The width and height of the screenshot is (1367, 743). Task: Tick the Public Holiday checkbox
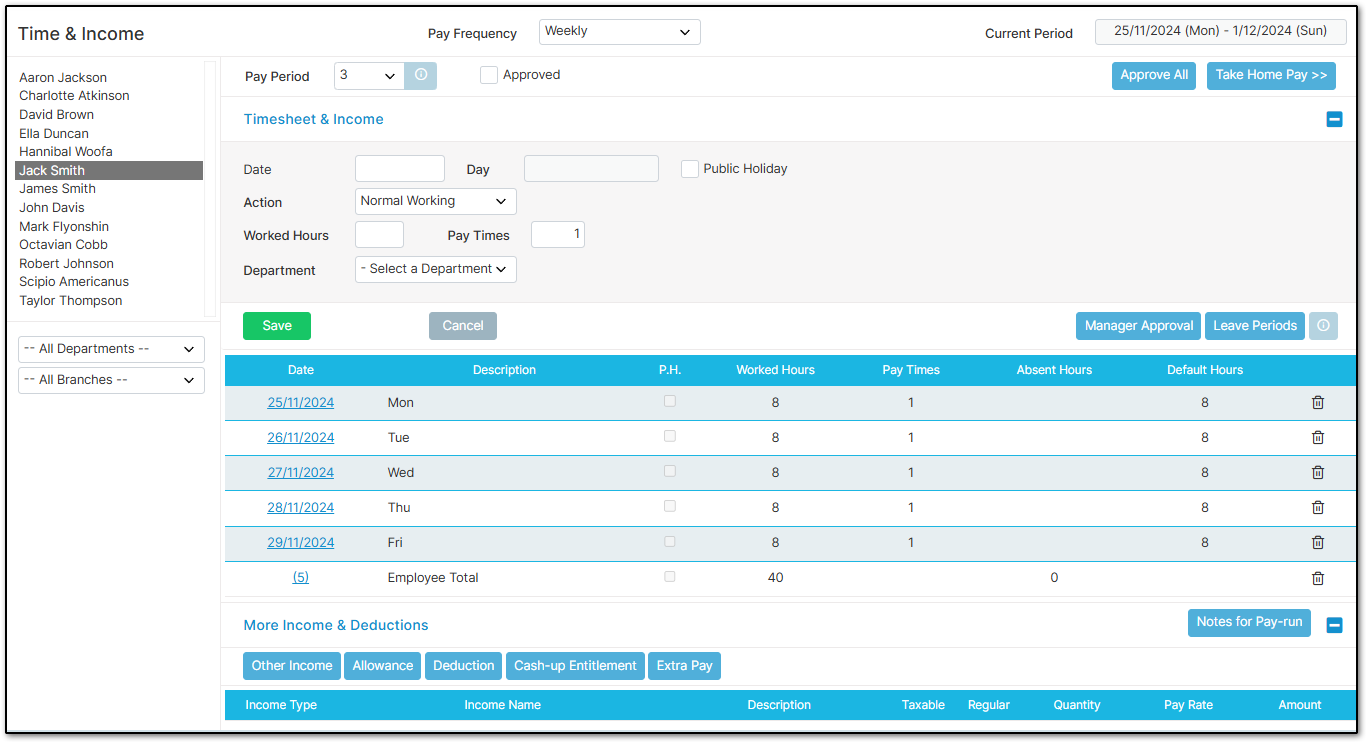[690, 169]
